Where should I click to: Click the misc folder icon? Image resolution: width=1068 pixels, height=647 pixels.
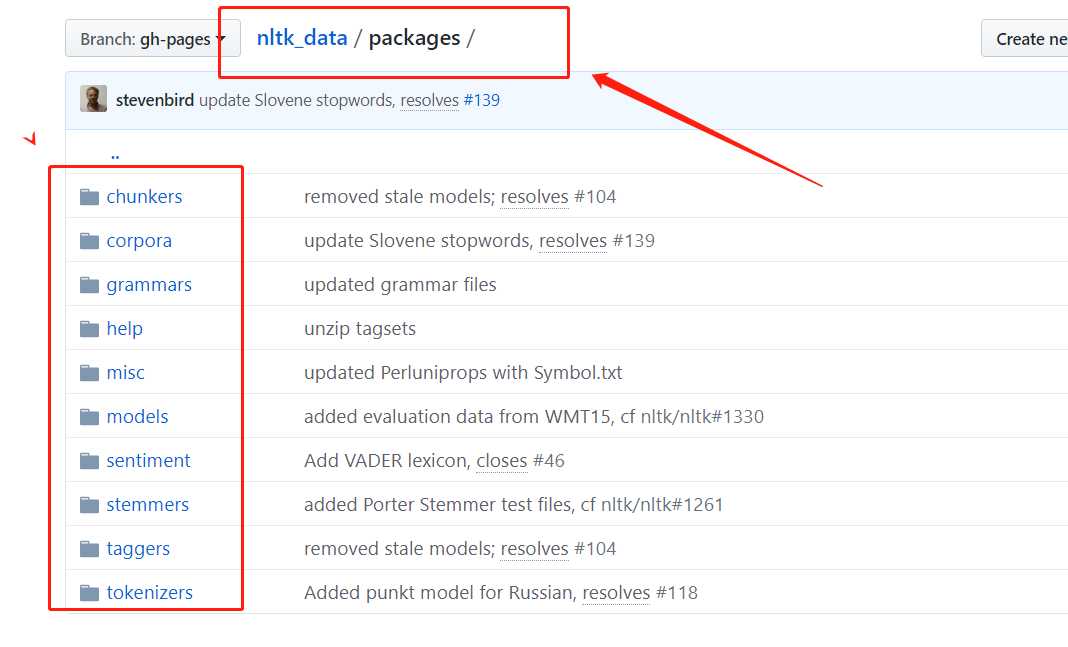point(89,373)
